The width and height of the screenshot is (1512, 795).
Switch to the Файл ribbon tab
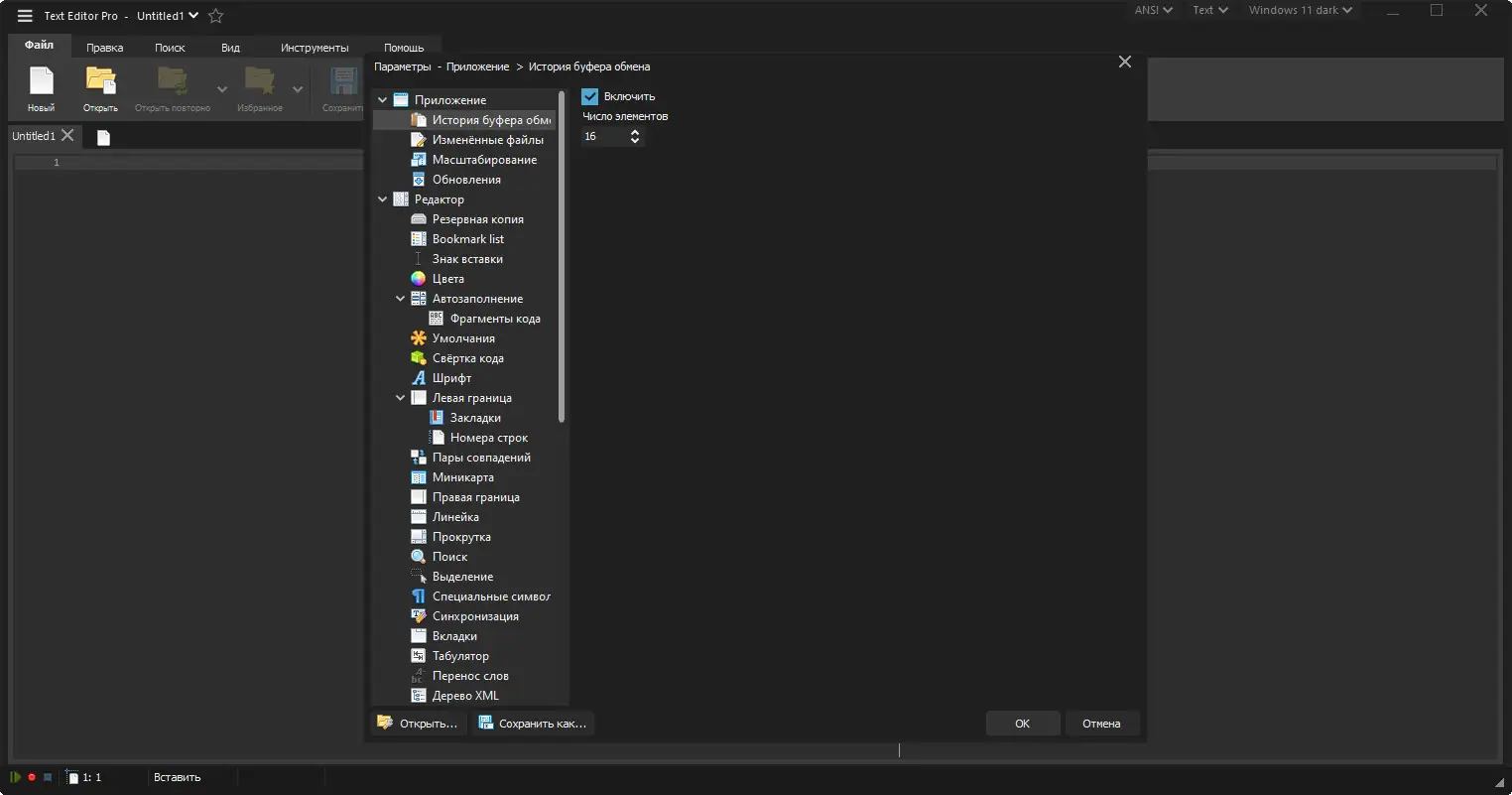[x=40, y=46]
